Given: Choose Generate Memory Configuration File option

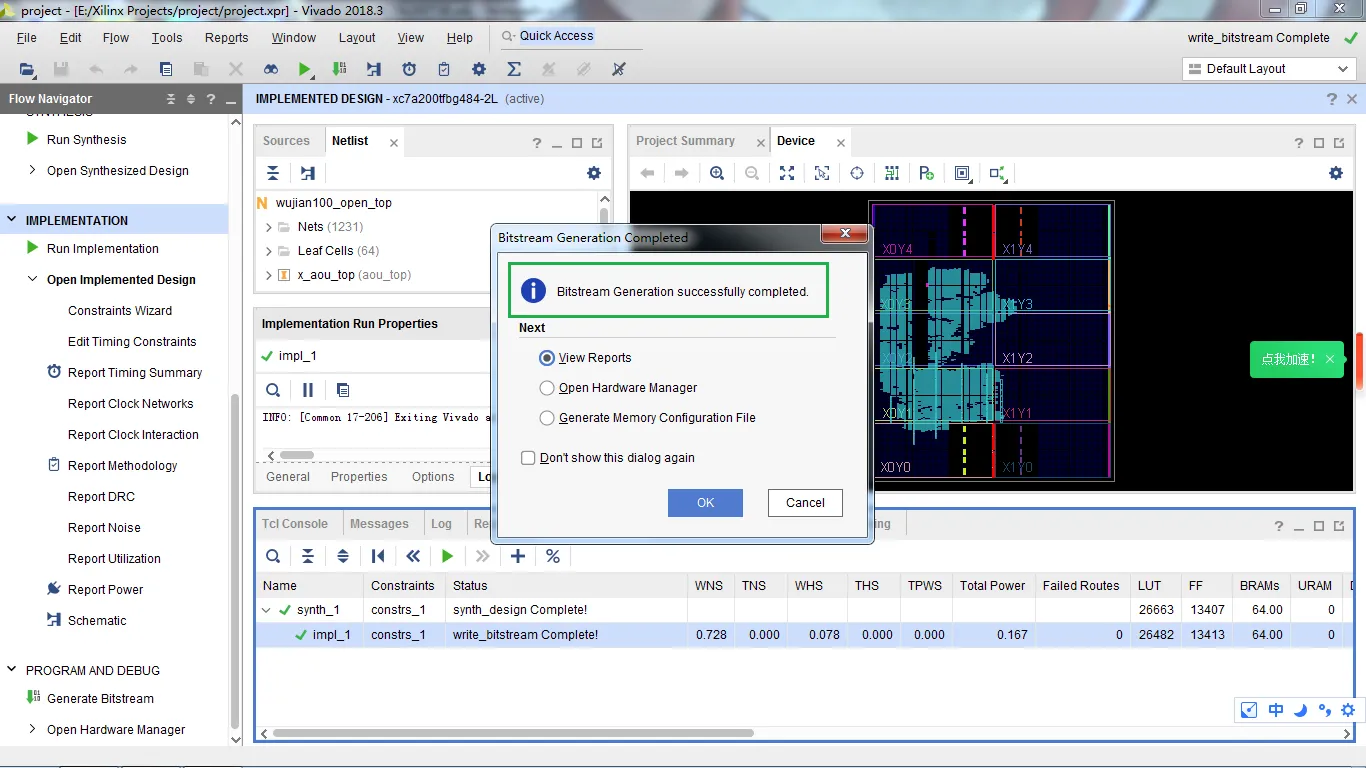Looking at the screenshot, I should click(x=547, y=418).
